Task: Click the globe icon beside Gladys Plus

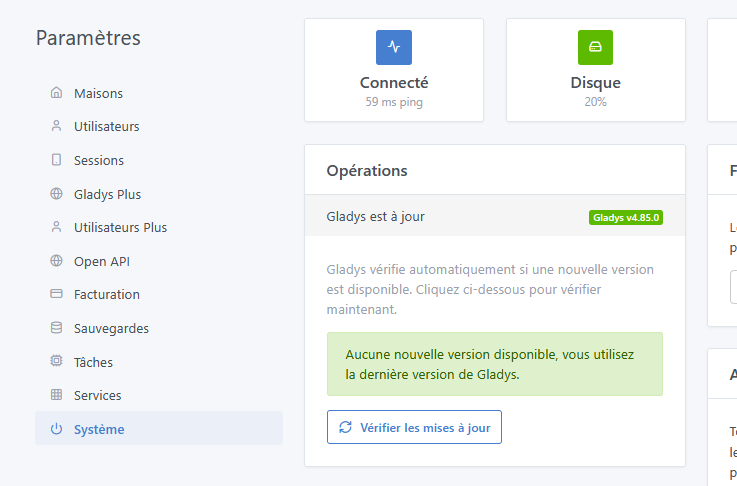Action: pos(56,194)
